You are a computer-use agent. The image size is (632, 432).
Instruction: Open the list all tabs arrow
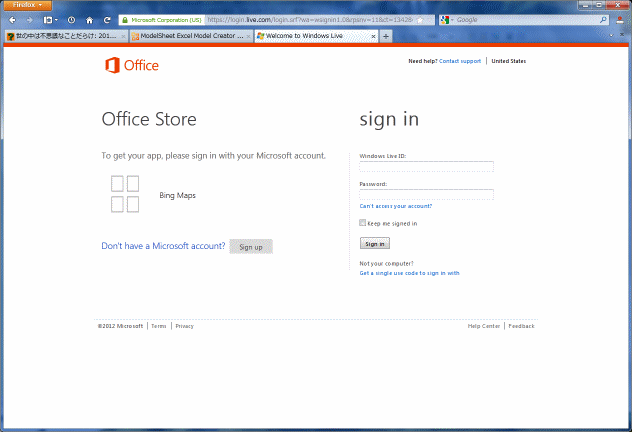[x=611, y=36]
